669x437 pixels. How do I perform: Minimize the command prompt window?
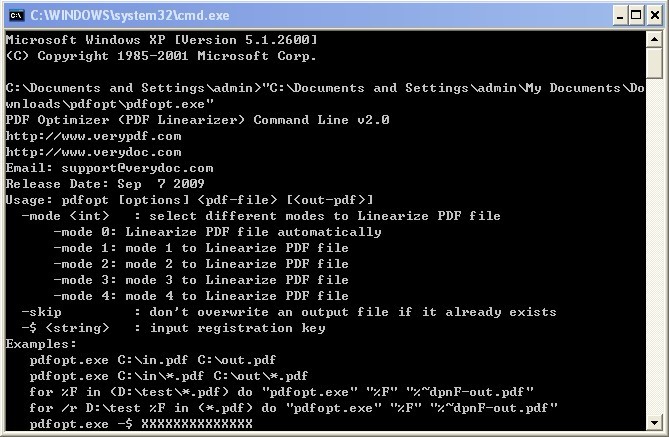click(620, 15)
